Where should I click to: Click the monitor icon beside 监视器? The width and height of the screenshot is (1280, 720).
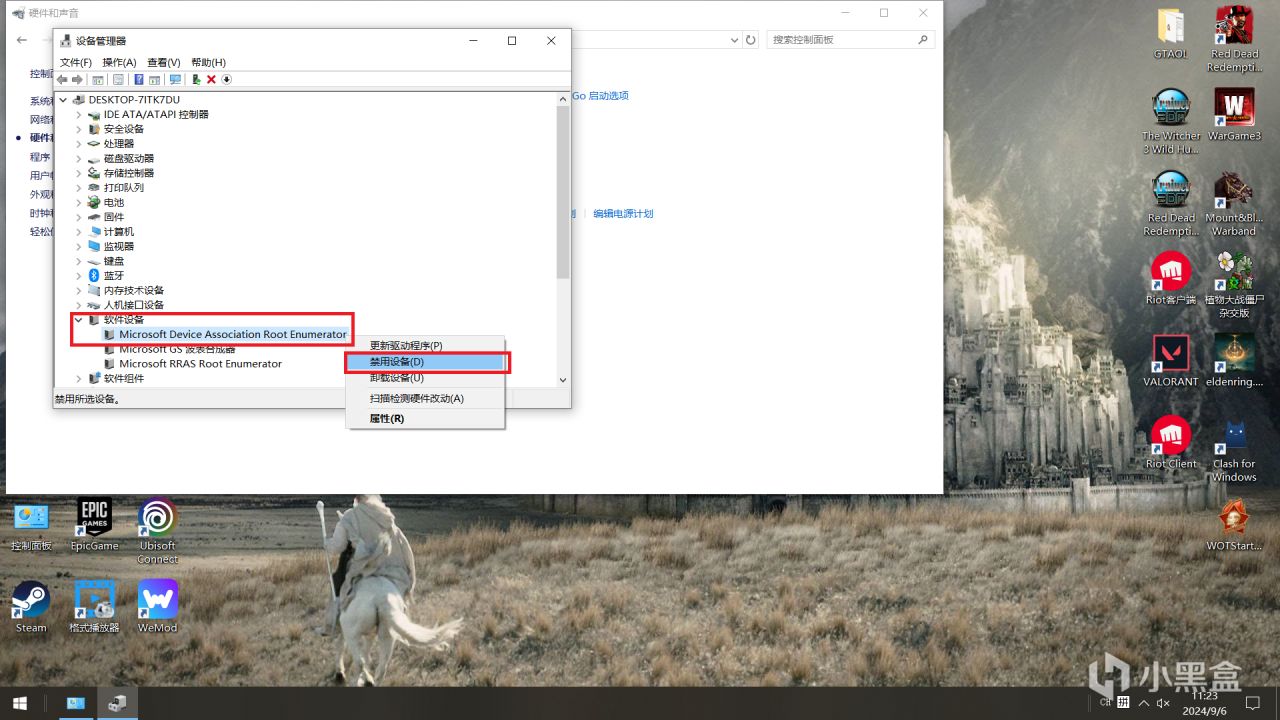point(94,246)
